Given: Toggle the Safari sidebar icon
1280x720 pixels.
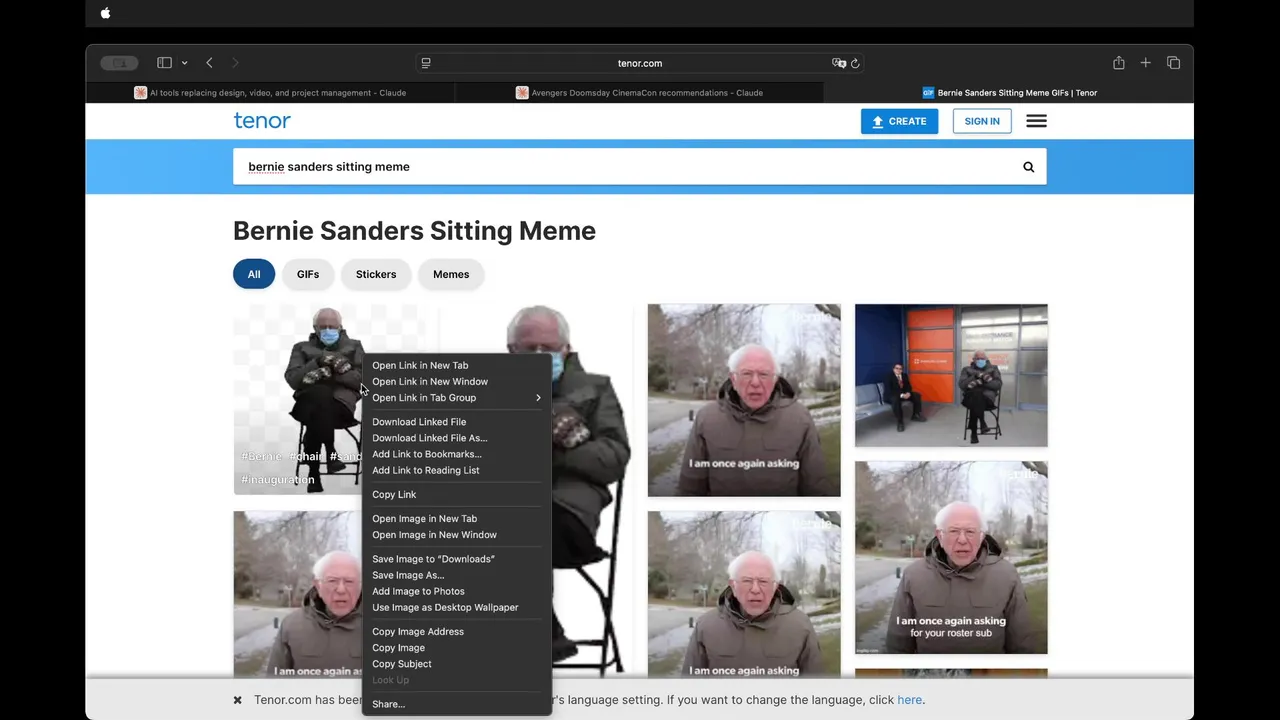Looking at the screenshot, I should tap(164, 63).
